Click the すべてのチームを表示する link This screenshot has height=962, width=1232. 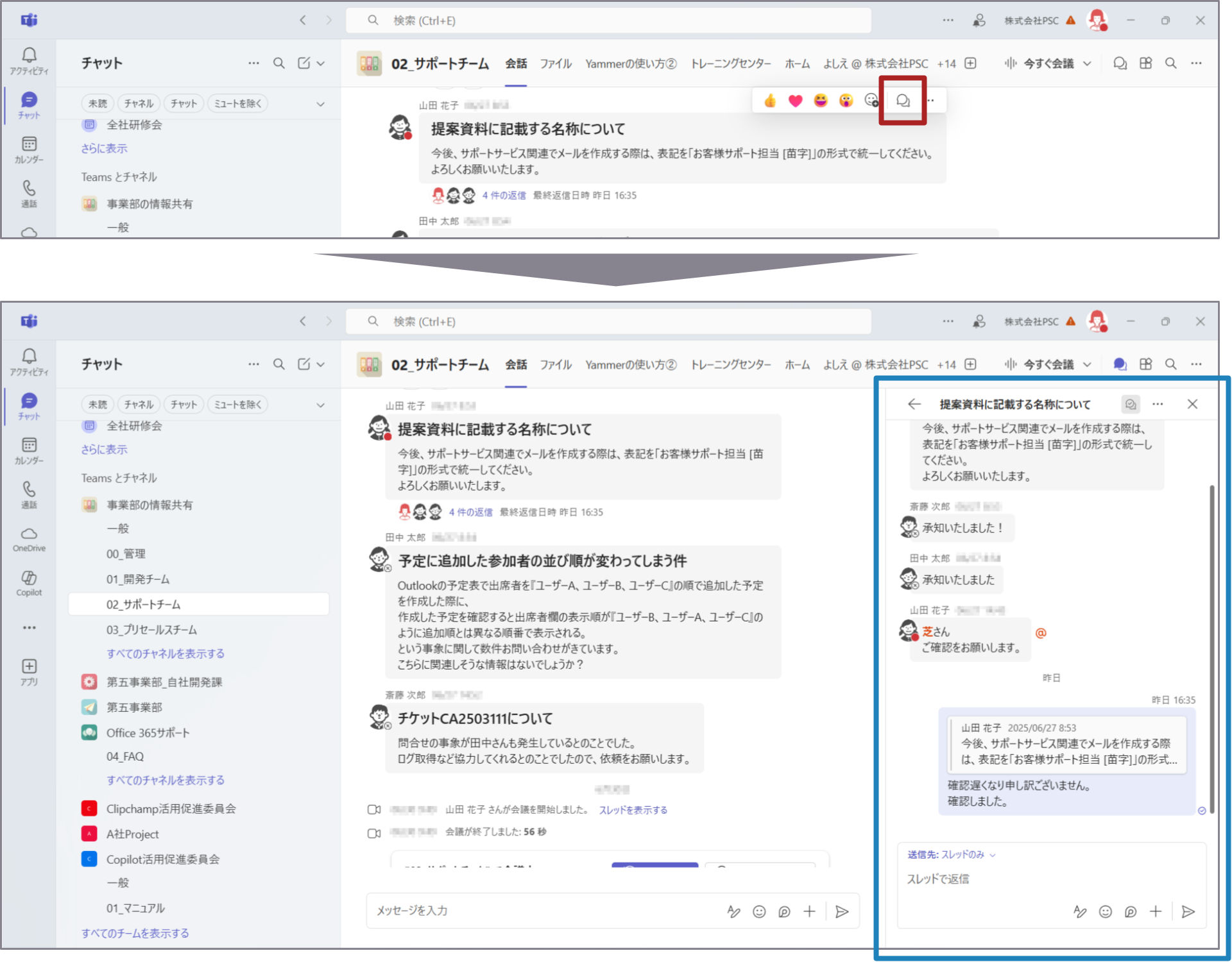135,933
